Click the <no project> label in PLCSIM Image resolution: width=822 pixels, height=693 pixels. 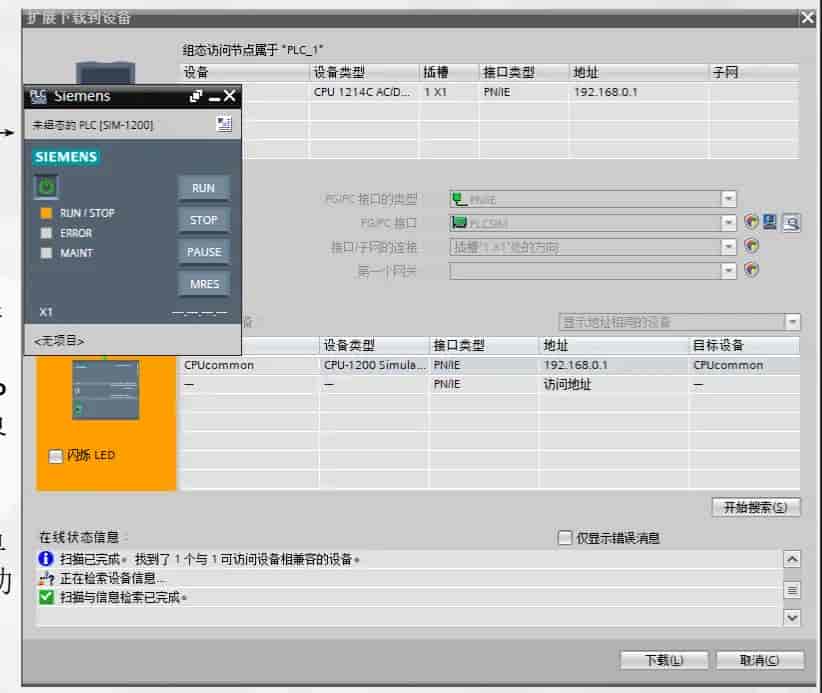[x=59, y=341]
